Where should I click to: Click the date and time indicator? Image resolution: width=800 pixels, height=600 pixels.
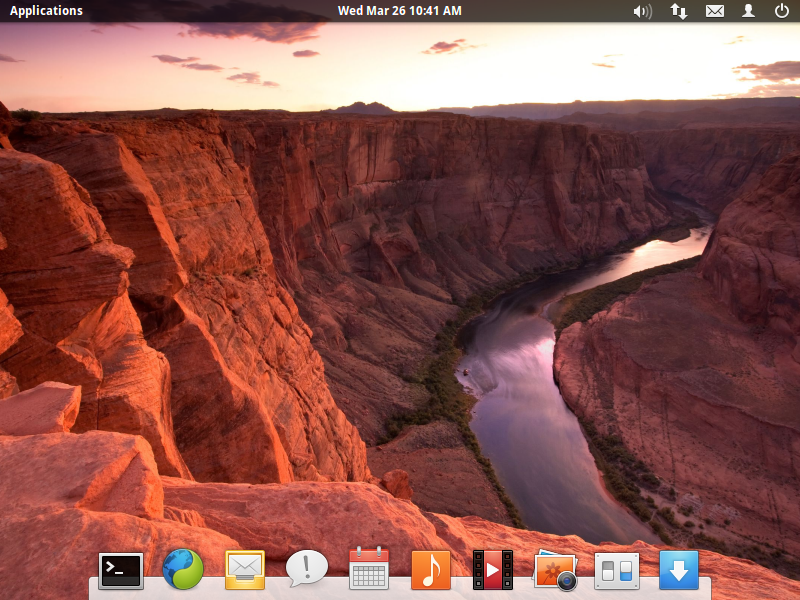point(400,11)
